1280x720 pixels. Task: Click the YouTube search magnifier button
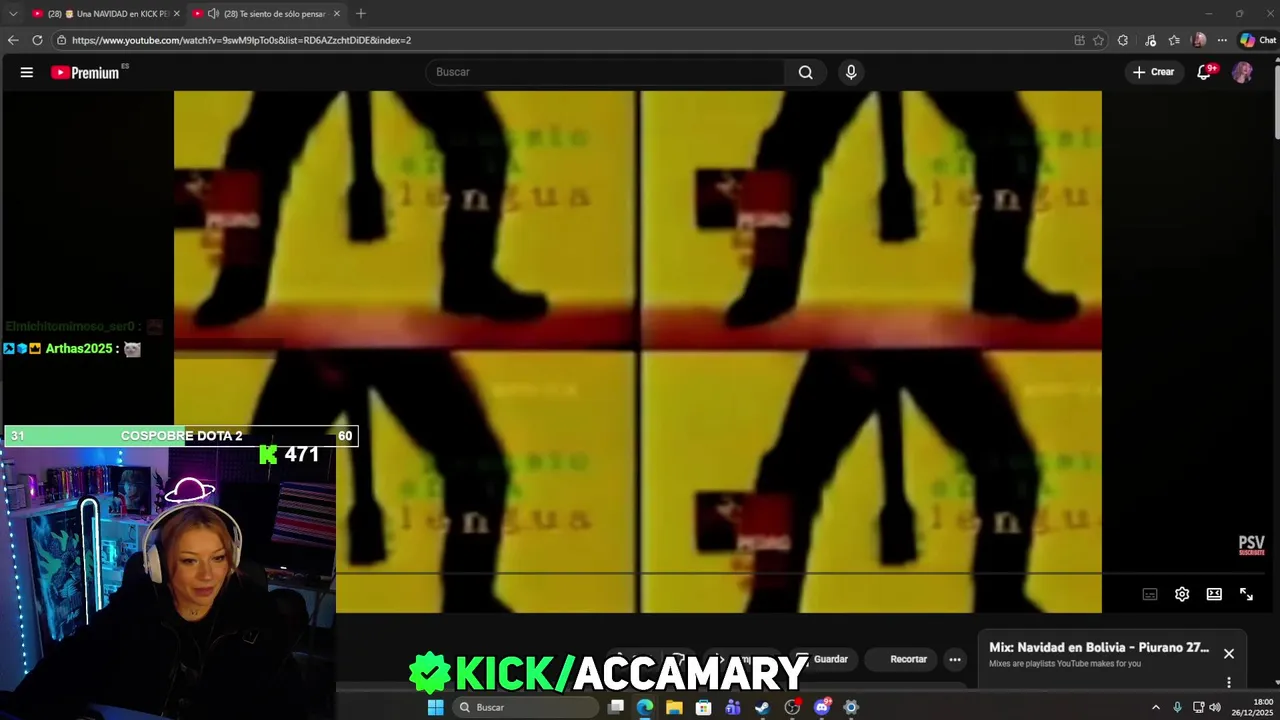[805, 72]
